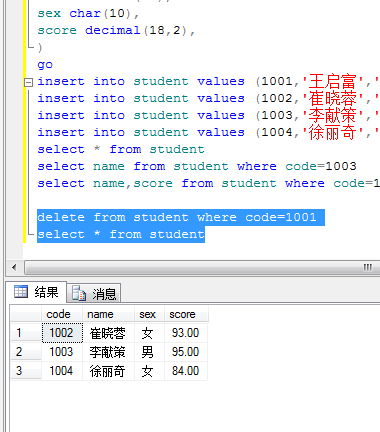The height and width of the screenshot is (432, 380).
Task: Click the sex char(10) line
Action: tap(88, 13)
